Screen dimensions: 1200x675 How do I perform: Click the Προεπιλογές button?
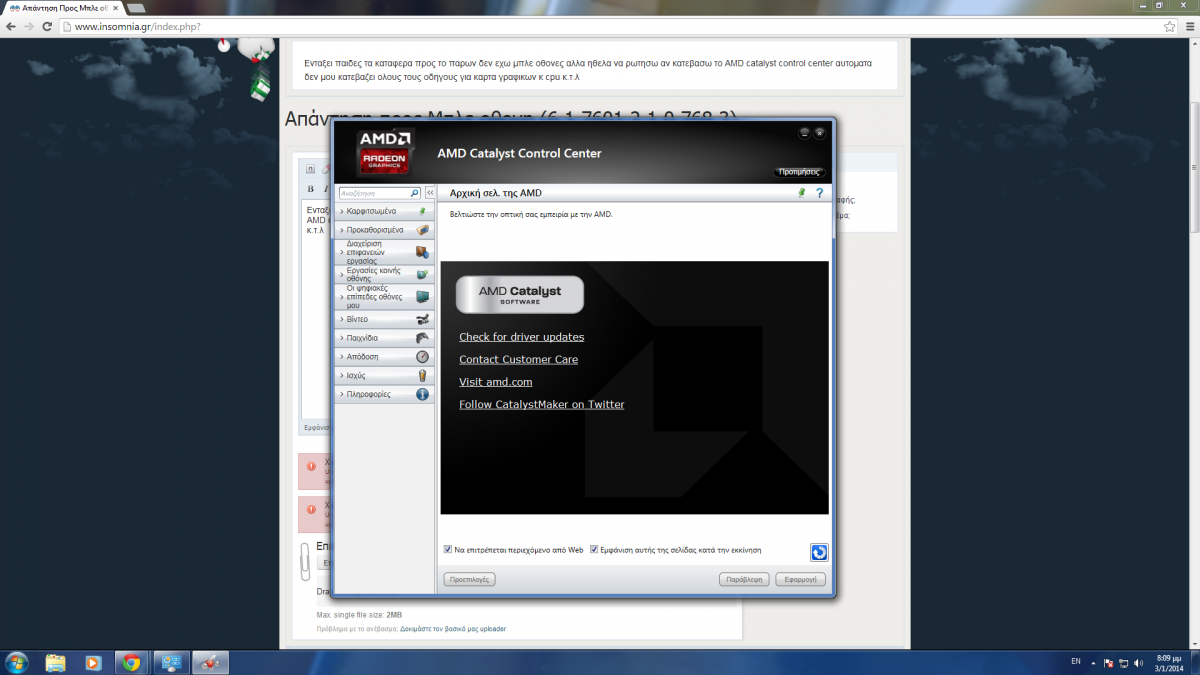469,579
